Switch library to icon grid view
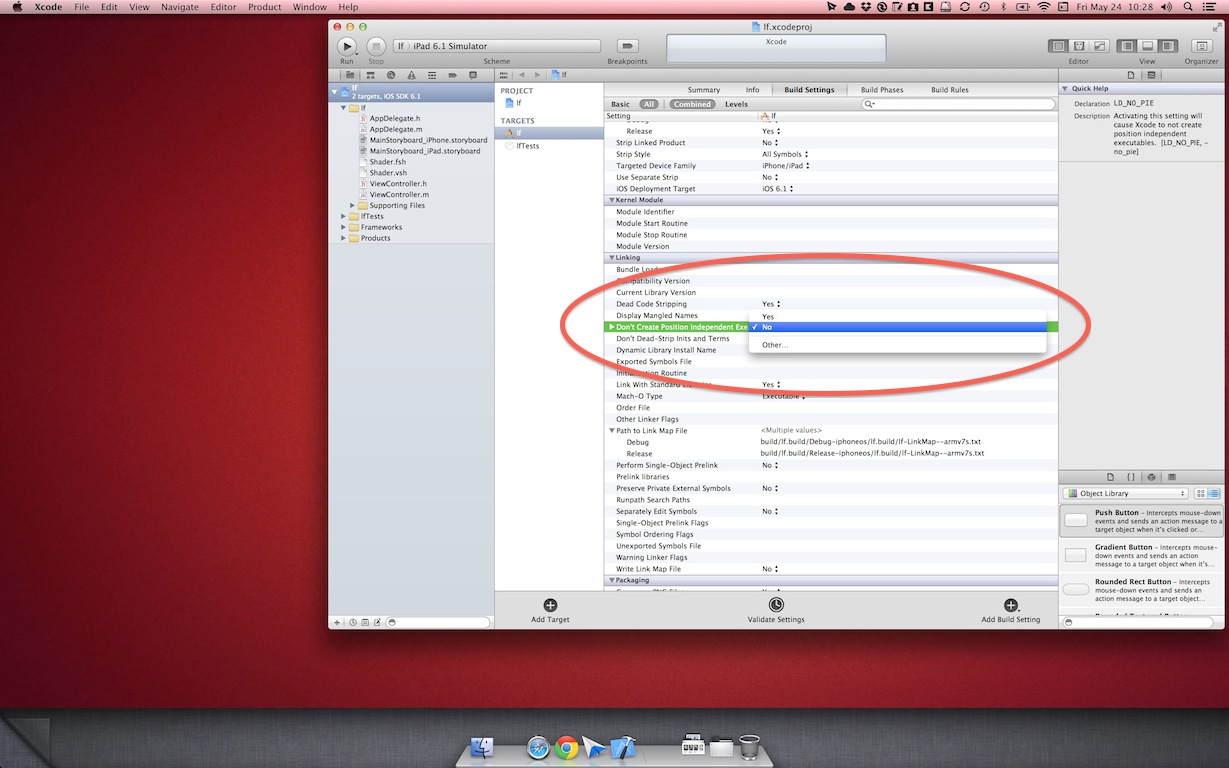 coord(1201,493)
